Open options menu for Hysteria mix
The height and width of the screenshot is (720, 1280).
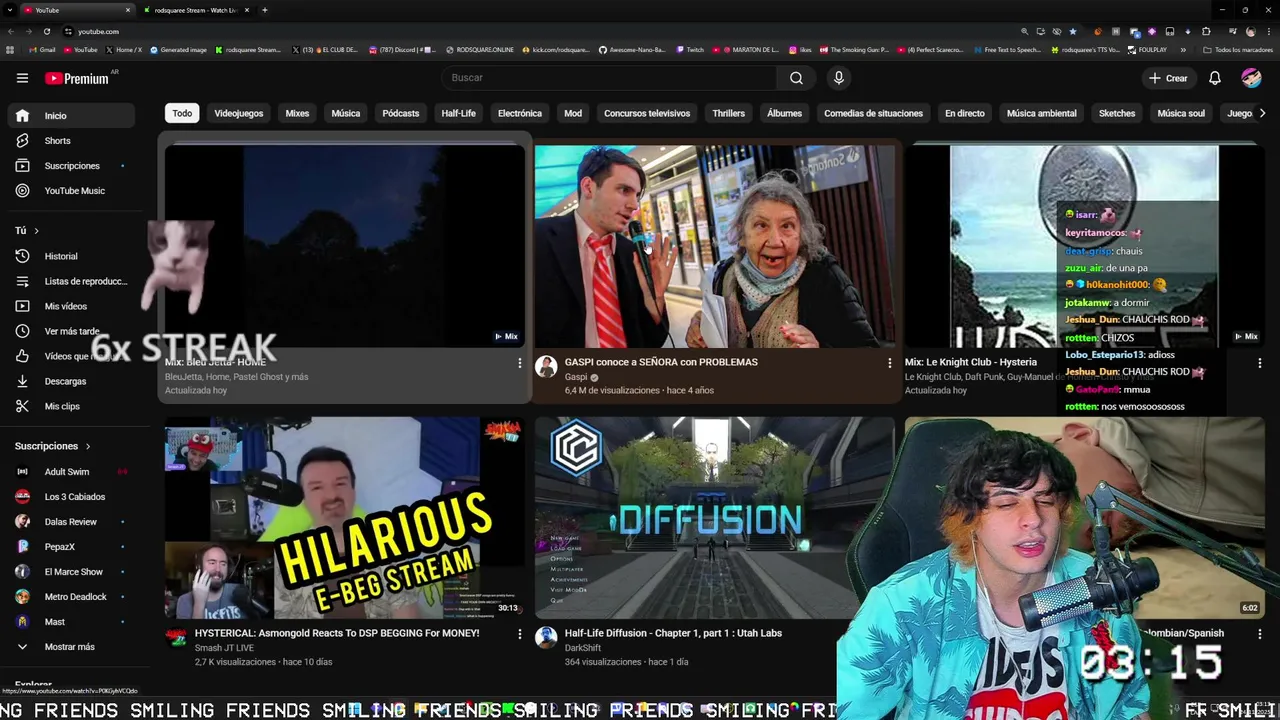(1259, 363)
